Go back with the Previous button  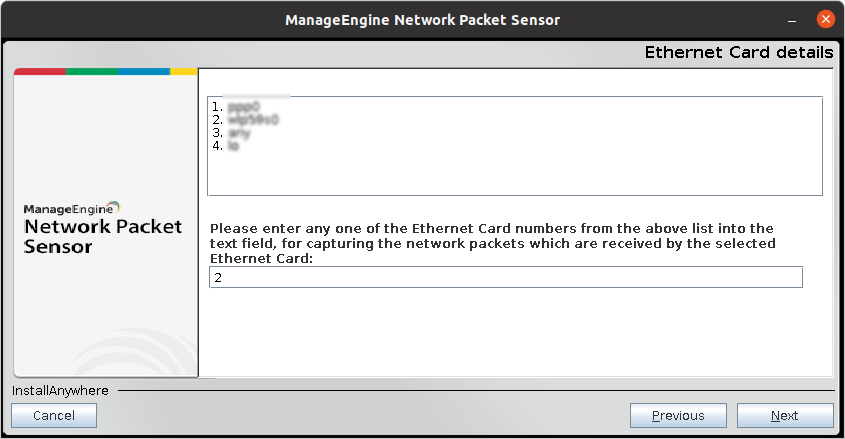(678, 416)
